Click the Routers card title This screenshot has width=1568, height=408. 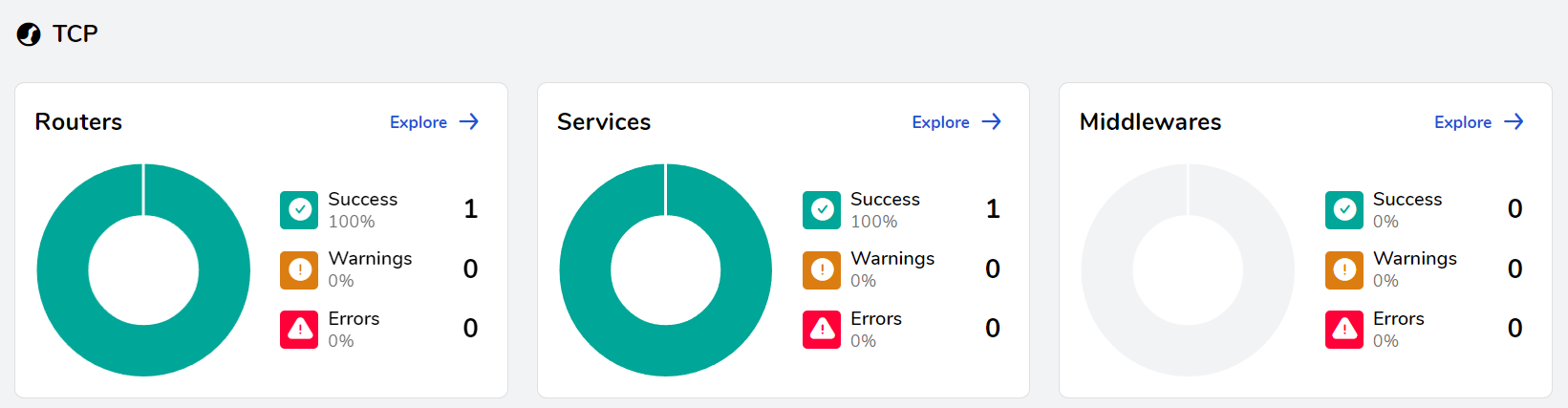coord(78,122)
